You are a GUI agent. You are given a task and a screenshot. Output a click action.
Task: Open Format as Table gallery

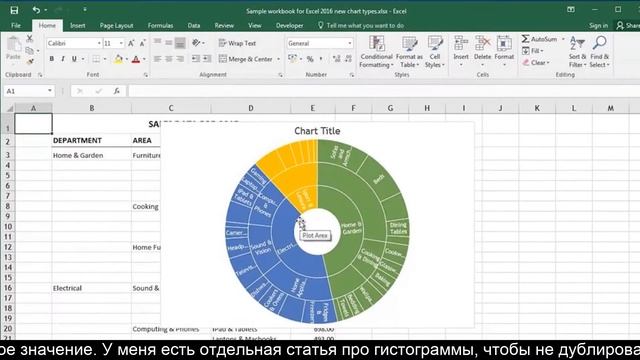tap(409, 52)
